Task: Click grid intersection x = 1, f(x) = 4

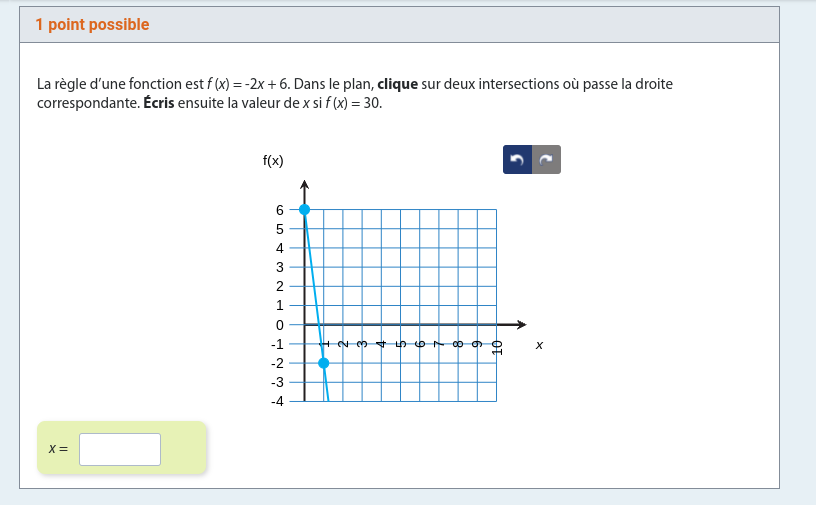Action: point(323,248)
